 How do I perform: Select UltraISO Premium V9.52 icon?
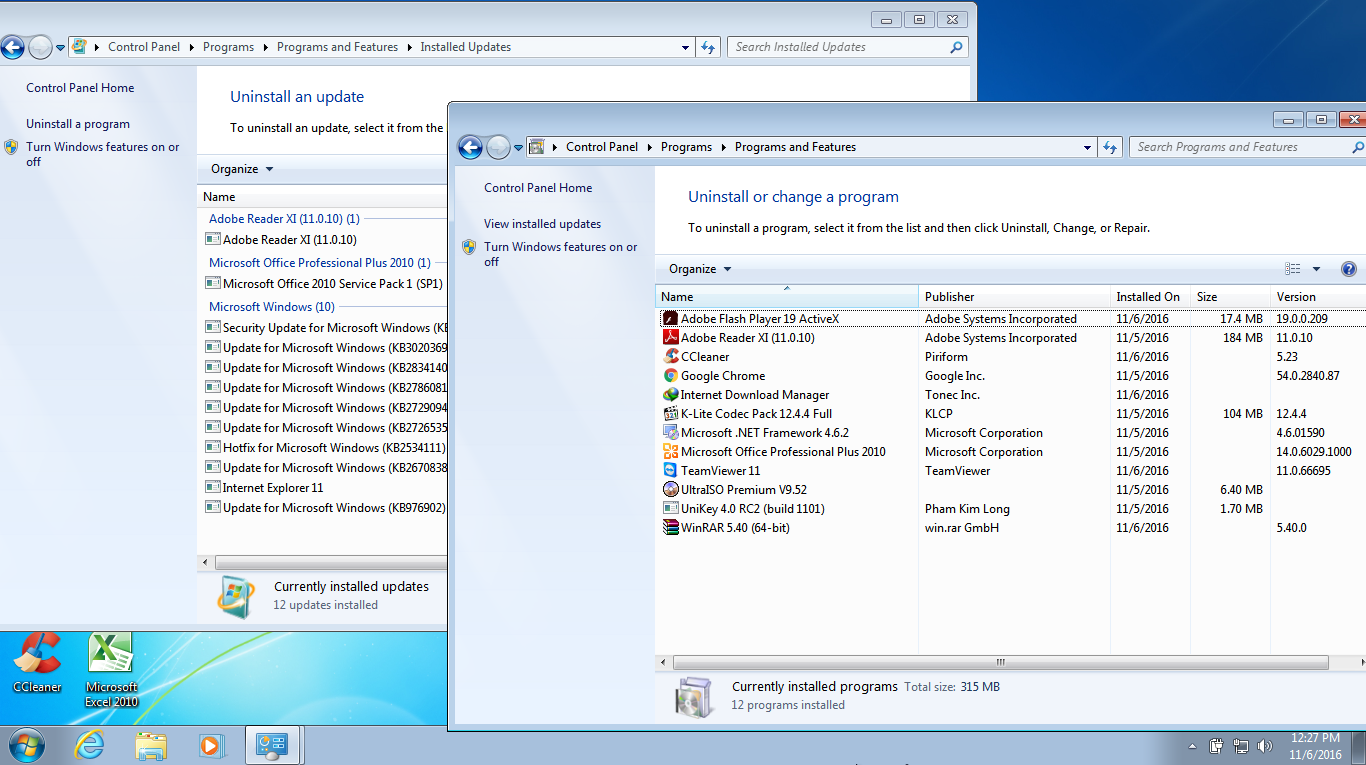(671, 490)
